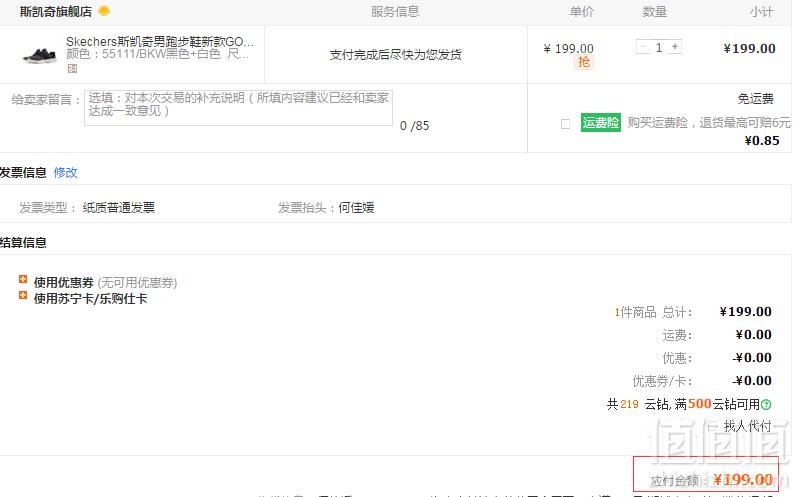
Task: Click the 颜色：55111/BKW黑色+白色 spec line
Action: (x=158, y=54)
